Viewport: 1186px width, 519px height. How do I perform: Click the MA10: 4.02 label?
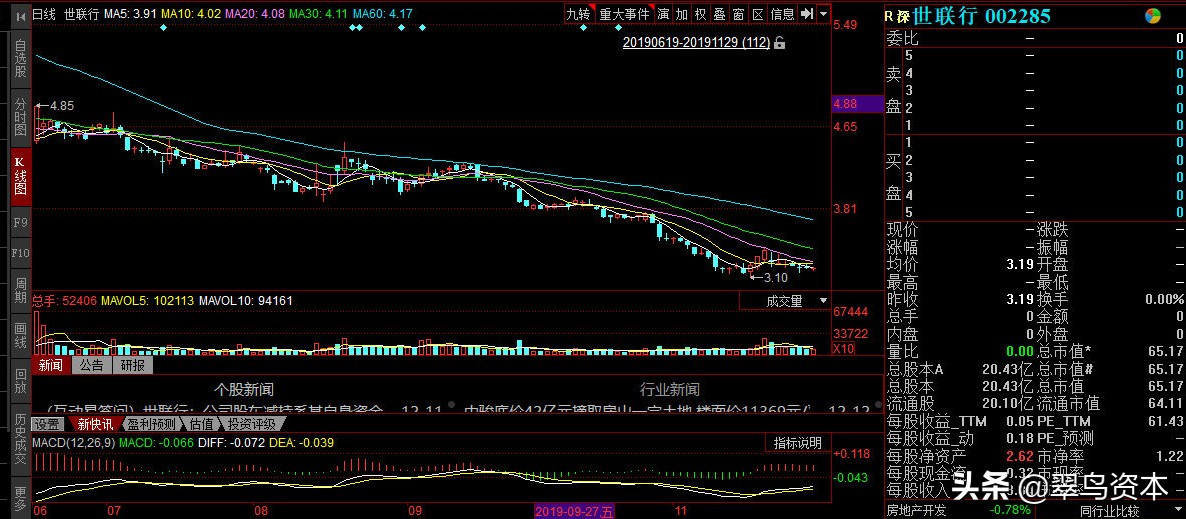pyautogui.click(x=191, y=14)
